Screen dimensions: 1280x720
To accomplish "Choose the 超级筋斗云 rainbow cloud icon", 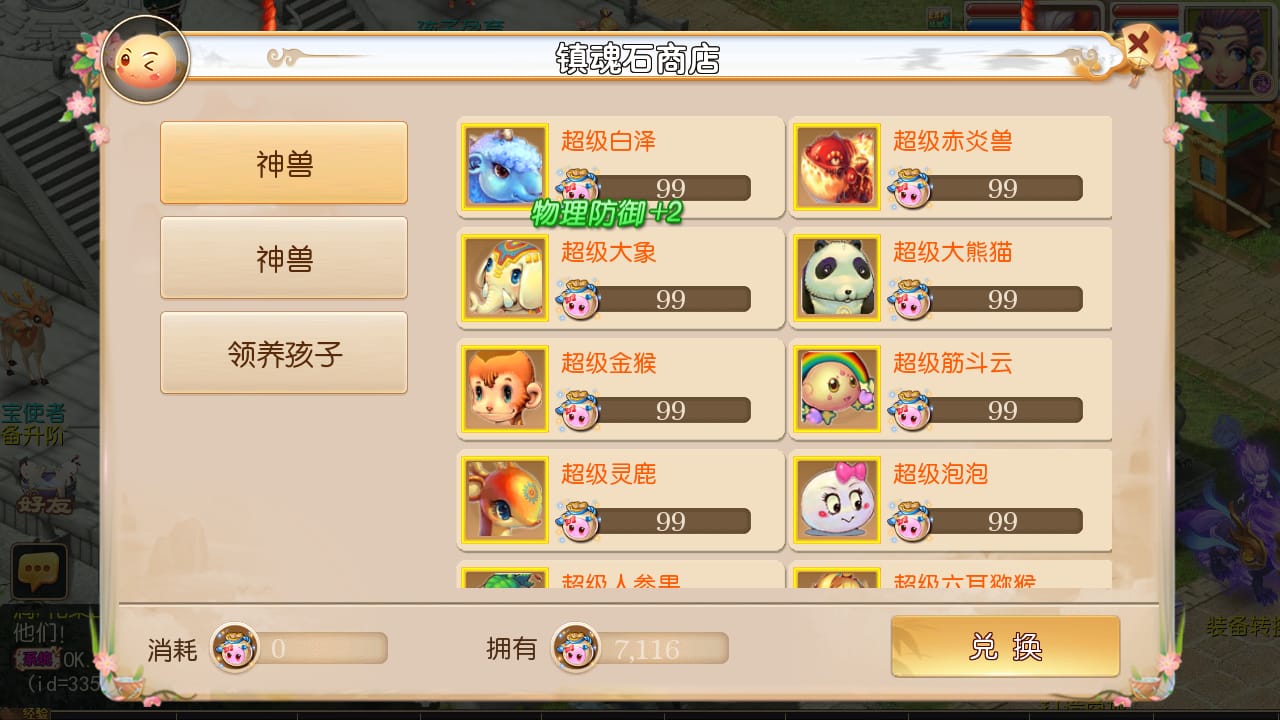I will [837, 389].
